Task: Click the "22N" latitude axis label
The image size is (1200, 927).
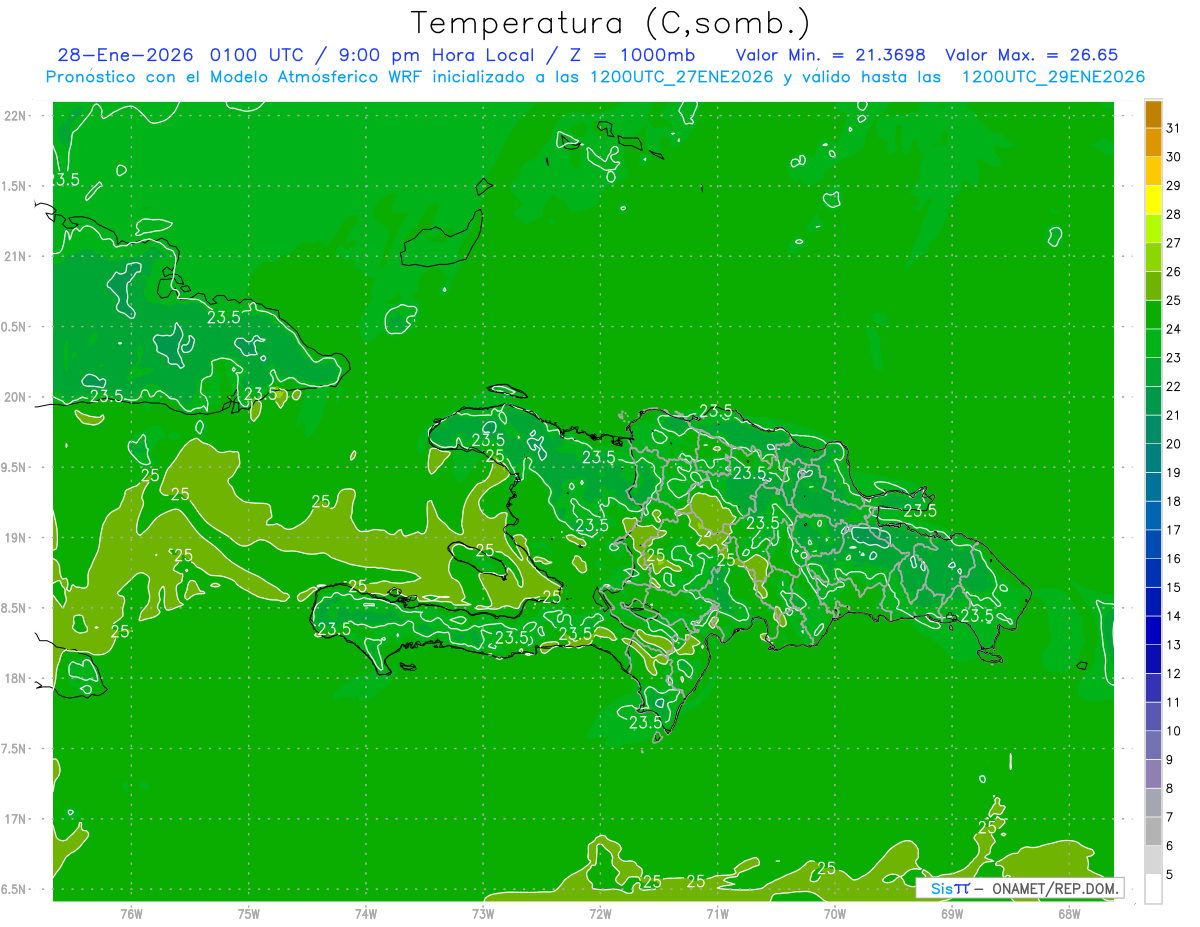Action: coord(16,115)
